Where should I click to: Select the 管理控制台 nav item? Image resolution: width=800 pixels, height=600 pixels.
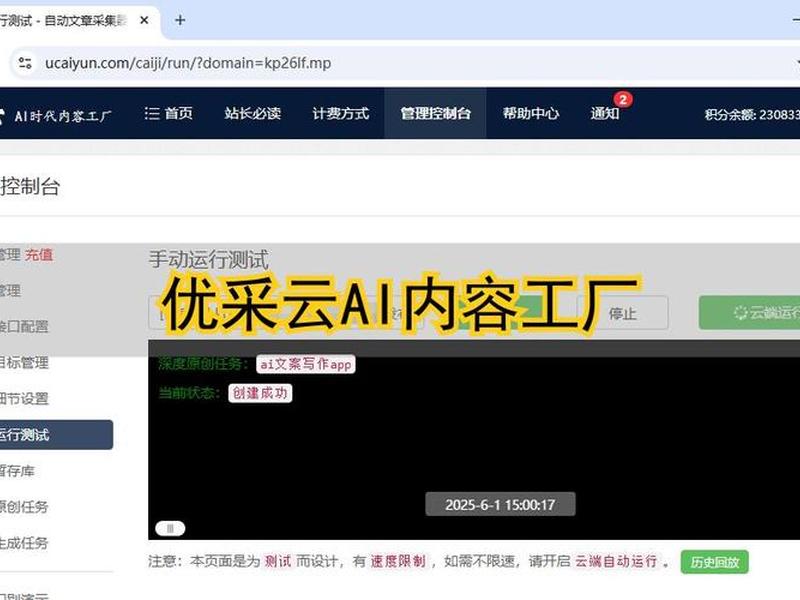pos(435,113)
